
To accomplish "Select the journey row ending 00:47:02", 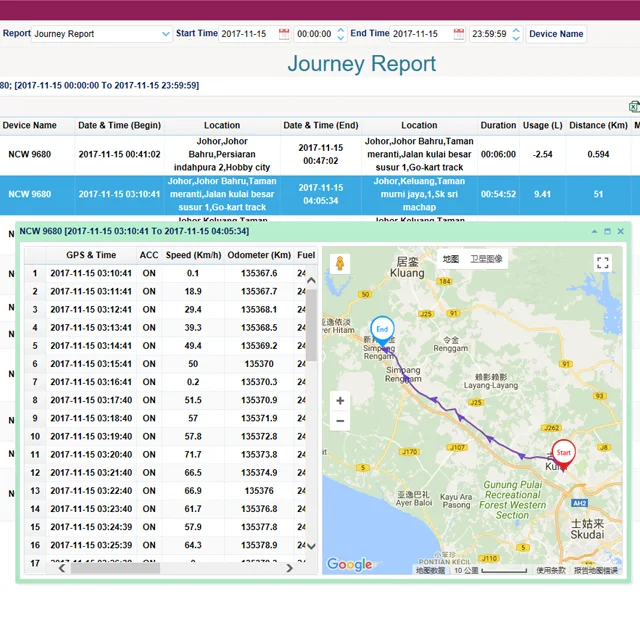I will coord(320,154).
